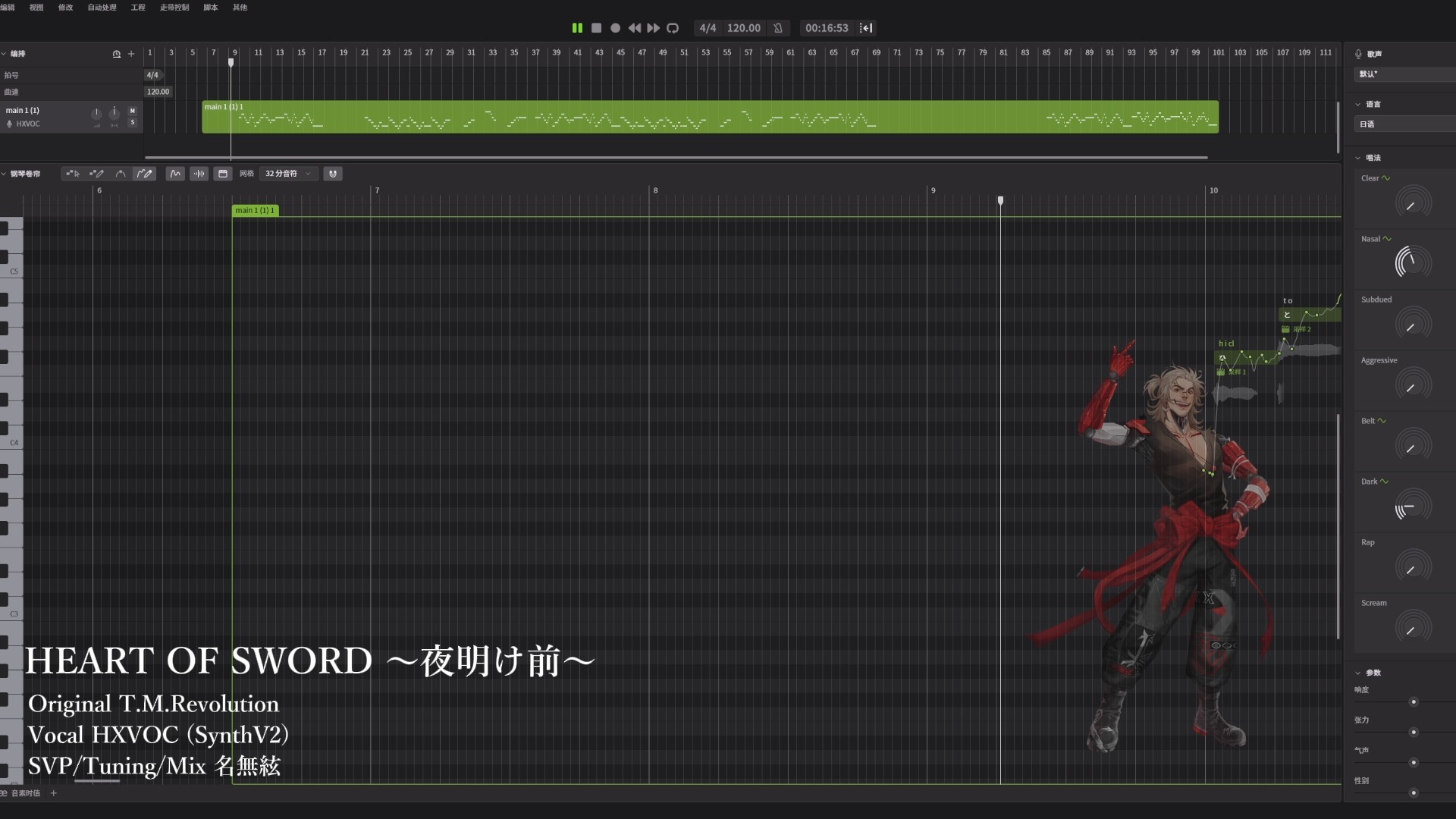Toggle waveform display button

(199, 174)
